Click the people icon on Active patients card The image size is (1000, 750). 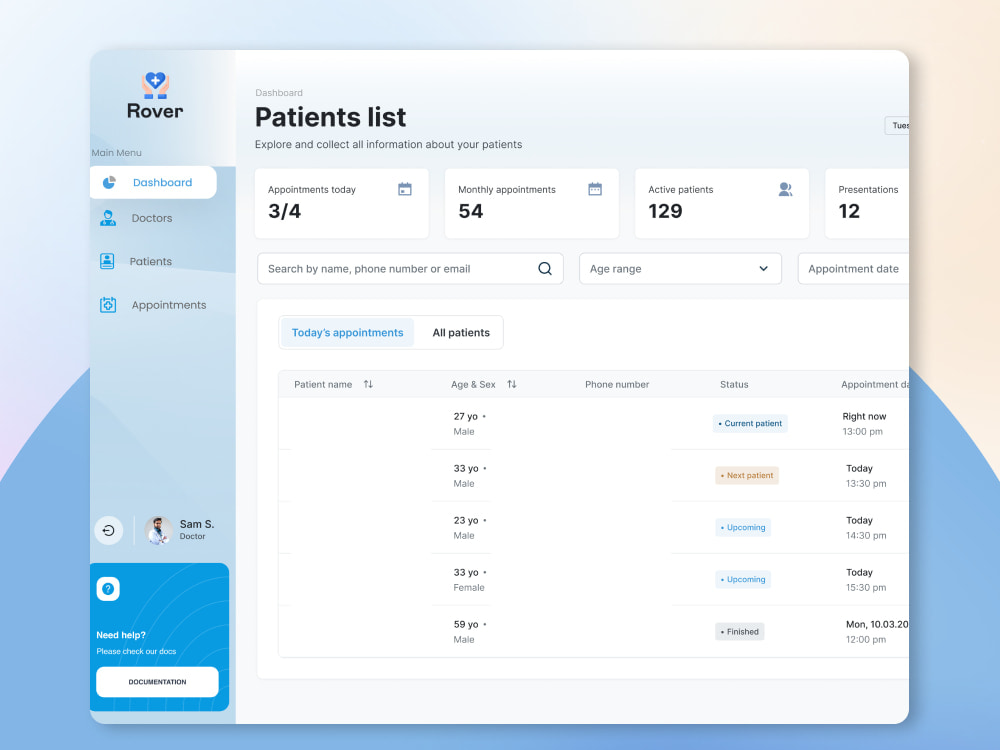click(x=784, y=188)
